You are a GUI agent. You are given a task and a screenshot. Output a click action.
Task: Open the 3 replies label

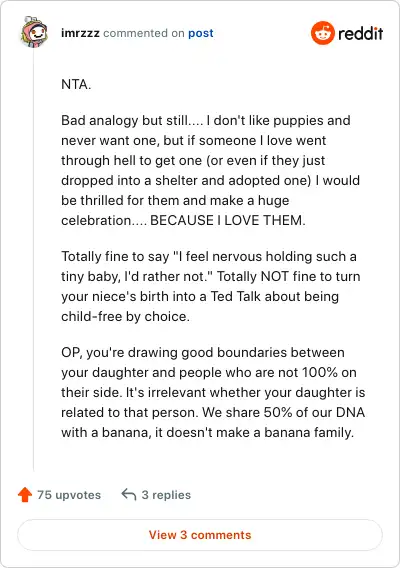point(166,495)
